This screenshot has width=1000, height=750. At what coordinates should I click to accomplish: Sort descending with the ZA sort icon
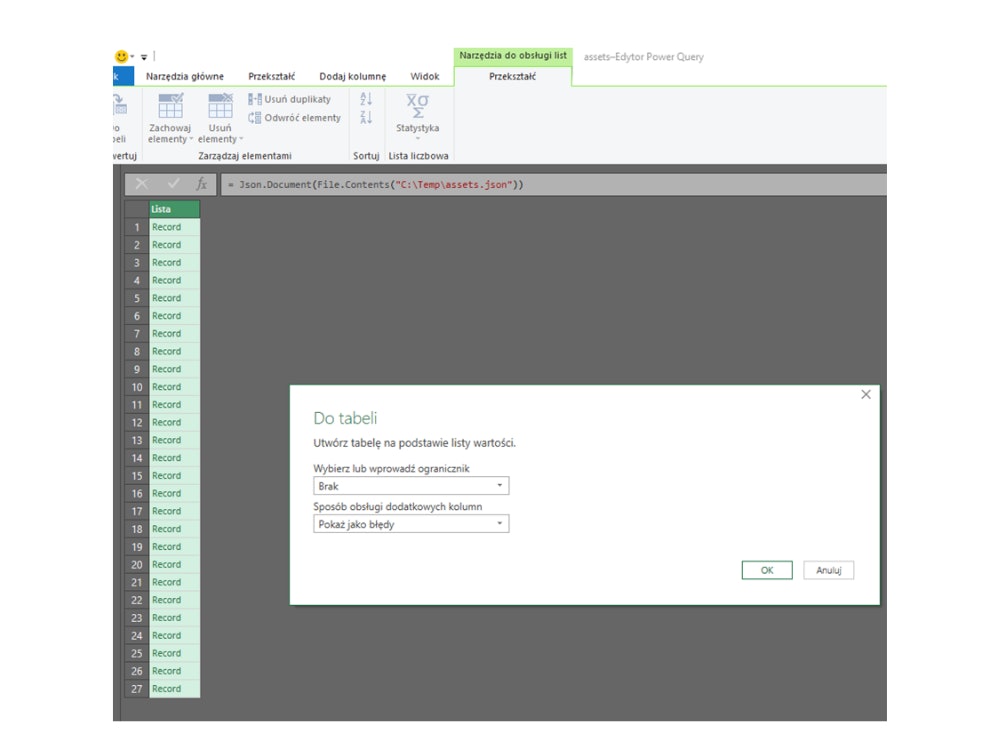pyautogui.click(x=365, y=117)
